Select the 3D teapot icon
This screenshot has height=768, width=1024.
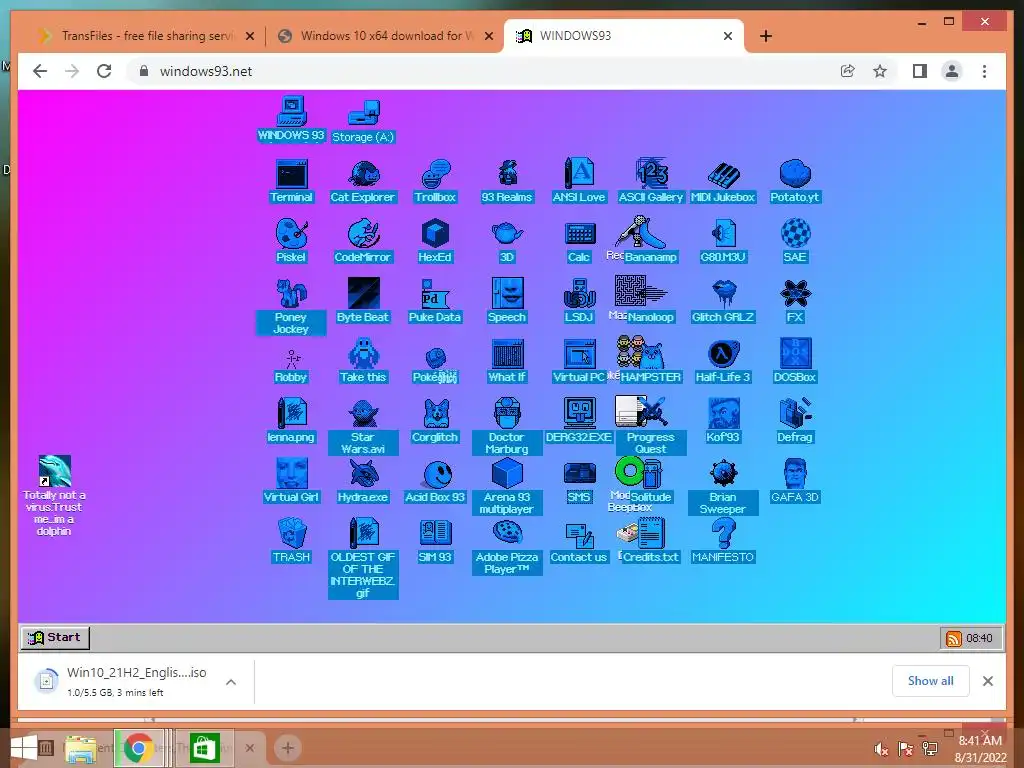tap(507, 241)
